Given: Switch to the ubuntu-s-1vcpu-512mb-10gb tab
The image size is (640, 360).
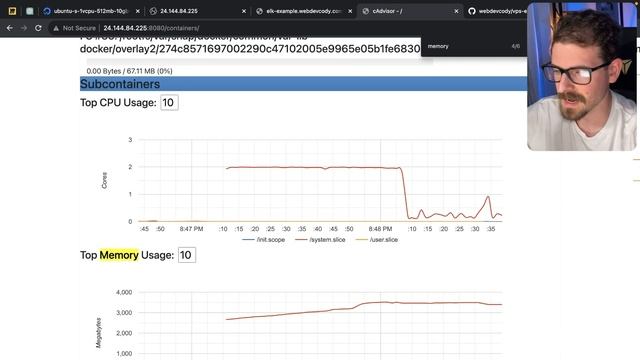Looking at the screenshot, I should (91, 11).
